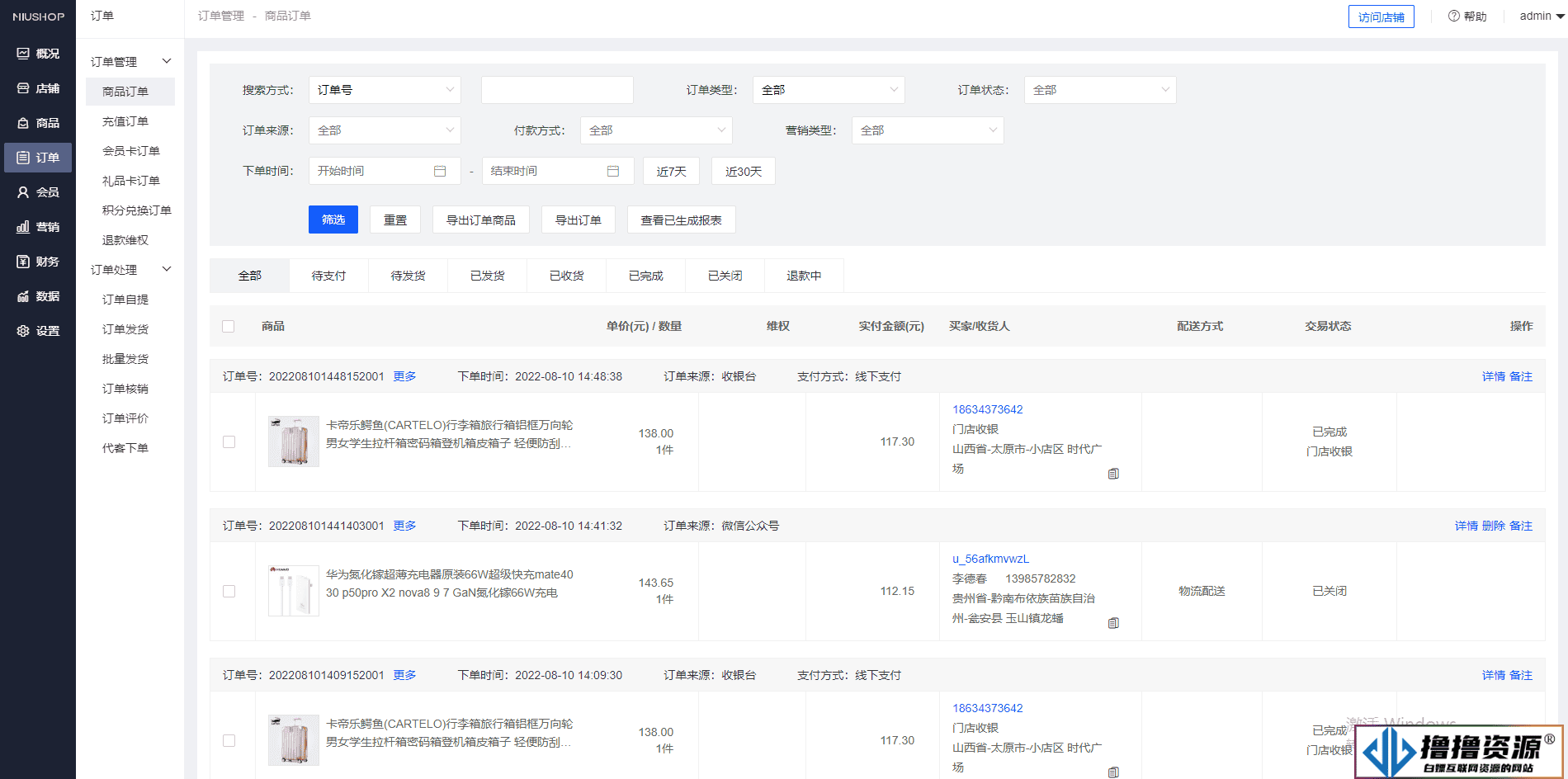This screenshot has height=779, width=1568.
Task: Click the 帮助 help question icon
Action: coord(1454,16)
